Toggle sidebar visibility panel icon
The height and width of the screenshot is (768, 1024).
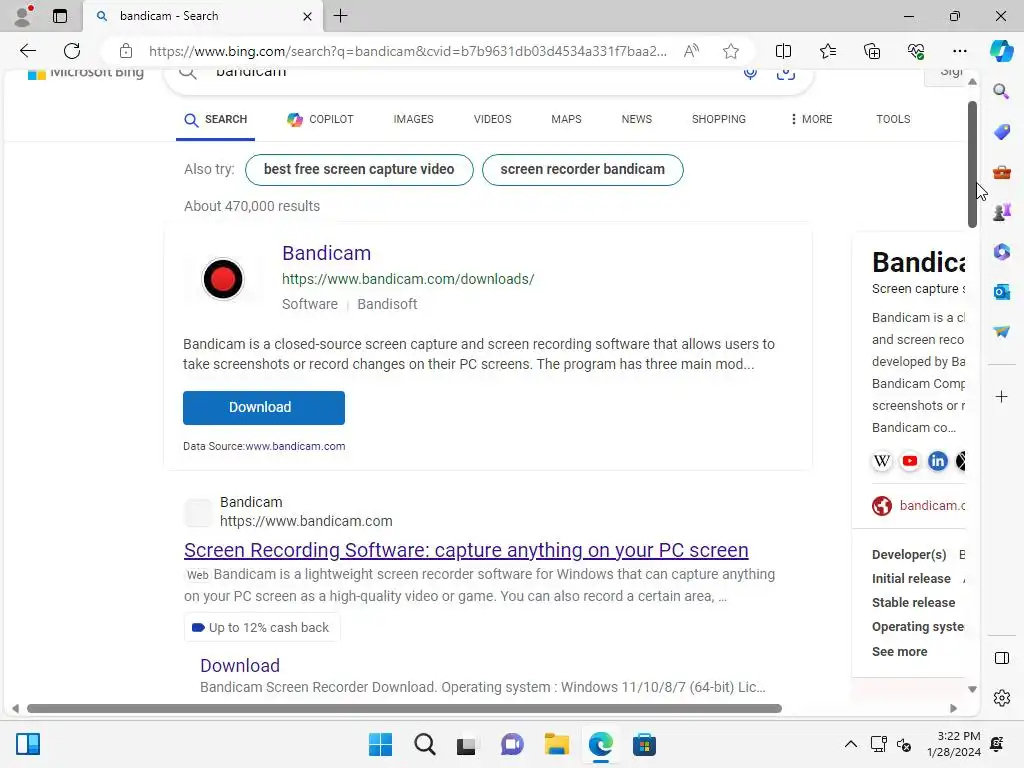click(x=1001, y=658)
